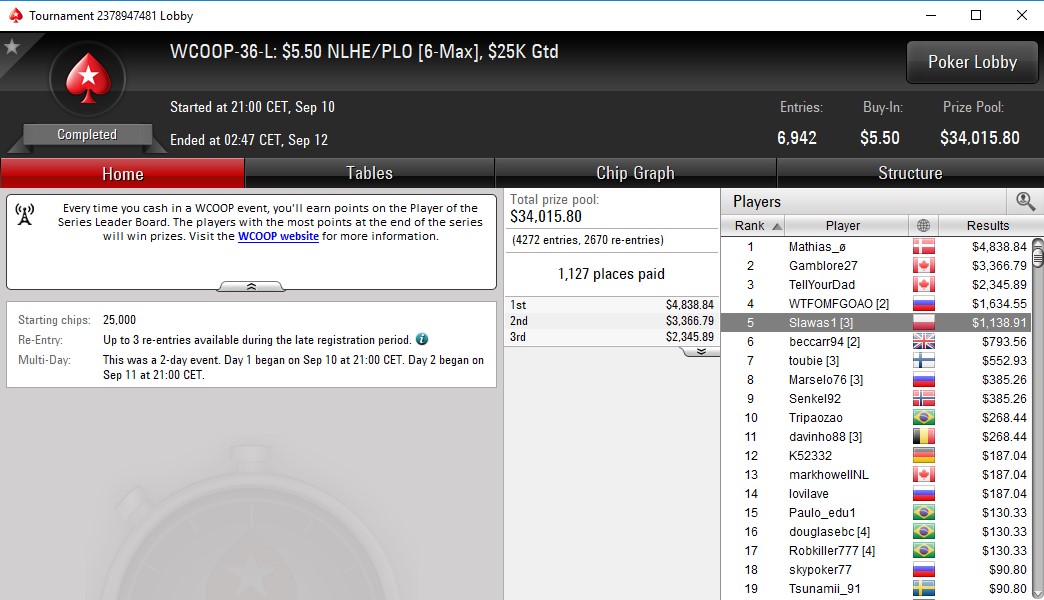Click the broadcast antenna news icon
The image size is (1044, 600).
[25, 214]
